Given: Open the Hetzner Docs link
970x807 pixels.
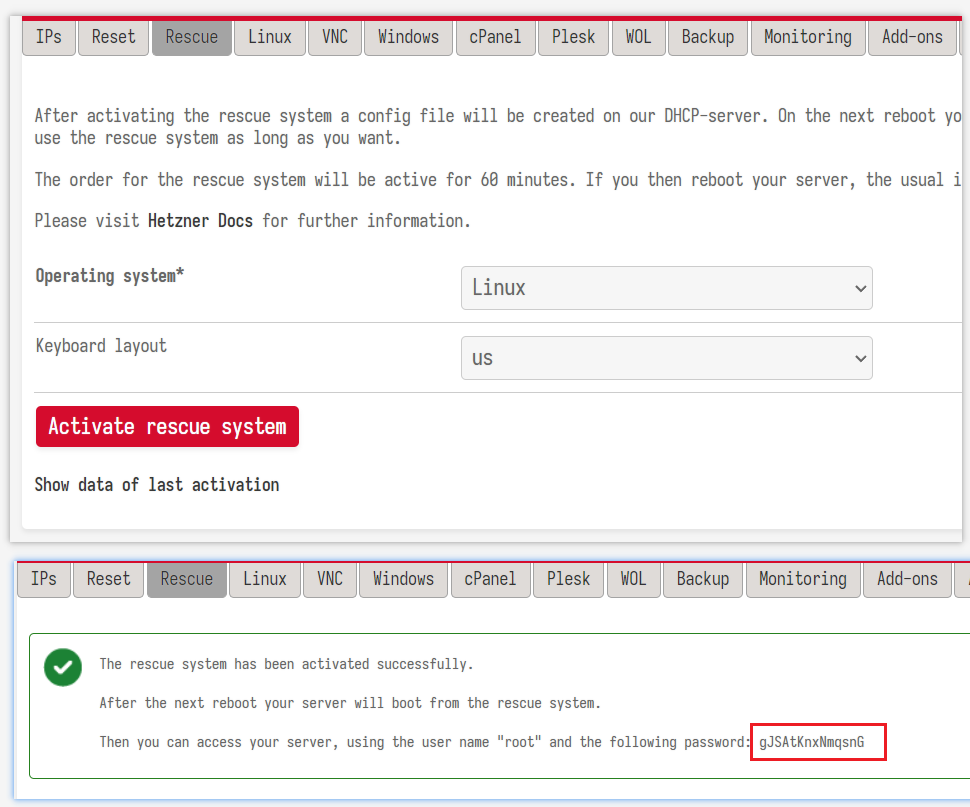Looking at the screenshot, I should coord(200,221).
